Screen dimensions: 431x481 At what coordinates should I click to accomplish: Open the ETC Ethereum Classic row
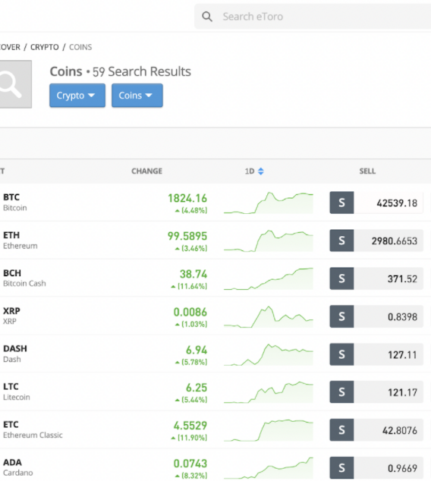215,430
